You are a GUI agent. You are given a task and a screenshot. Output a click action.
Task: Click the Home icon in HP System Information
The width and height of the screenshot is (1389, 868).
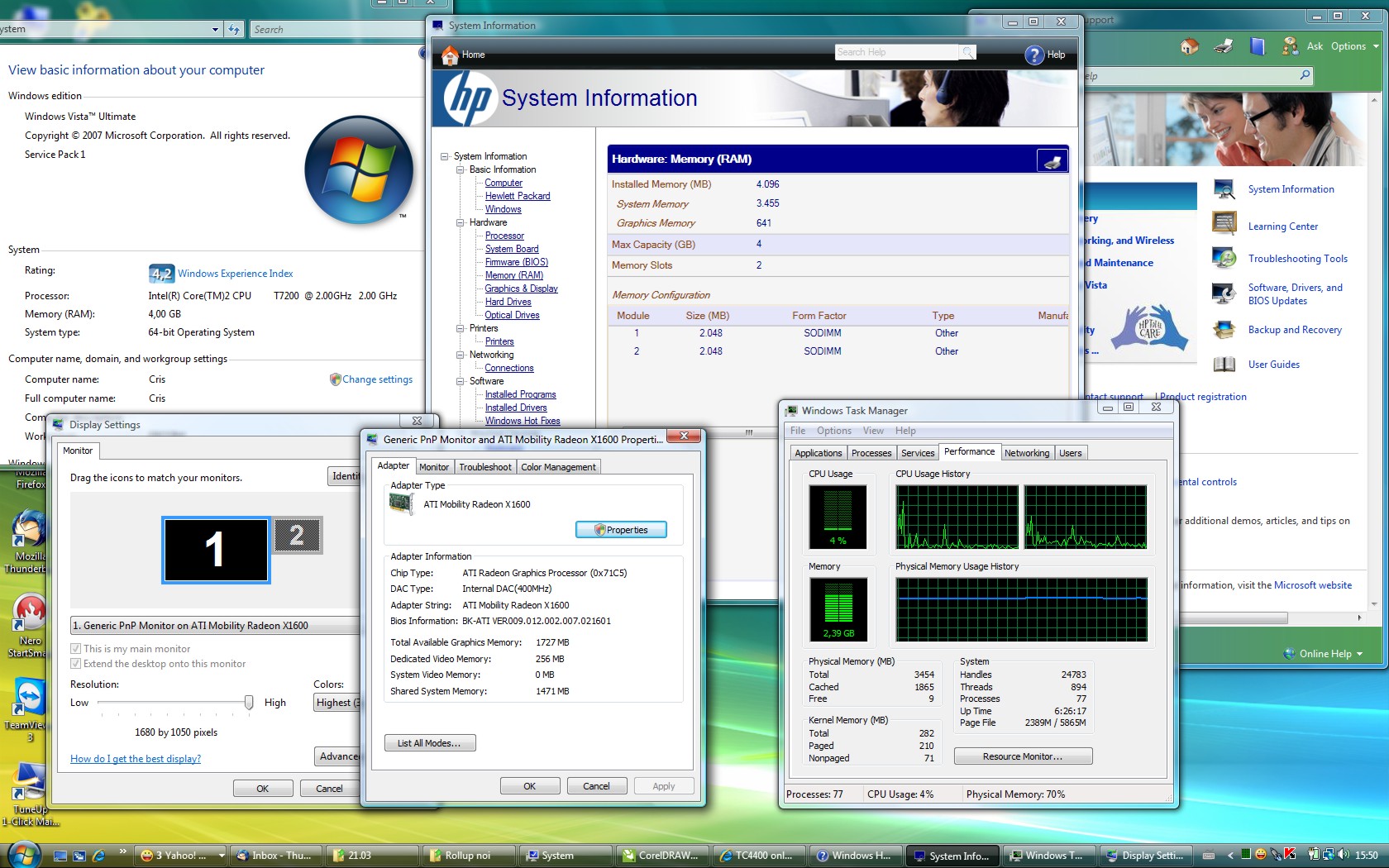450,55
